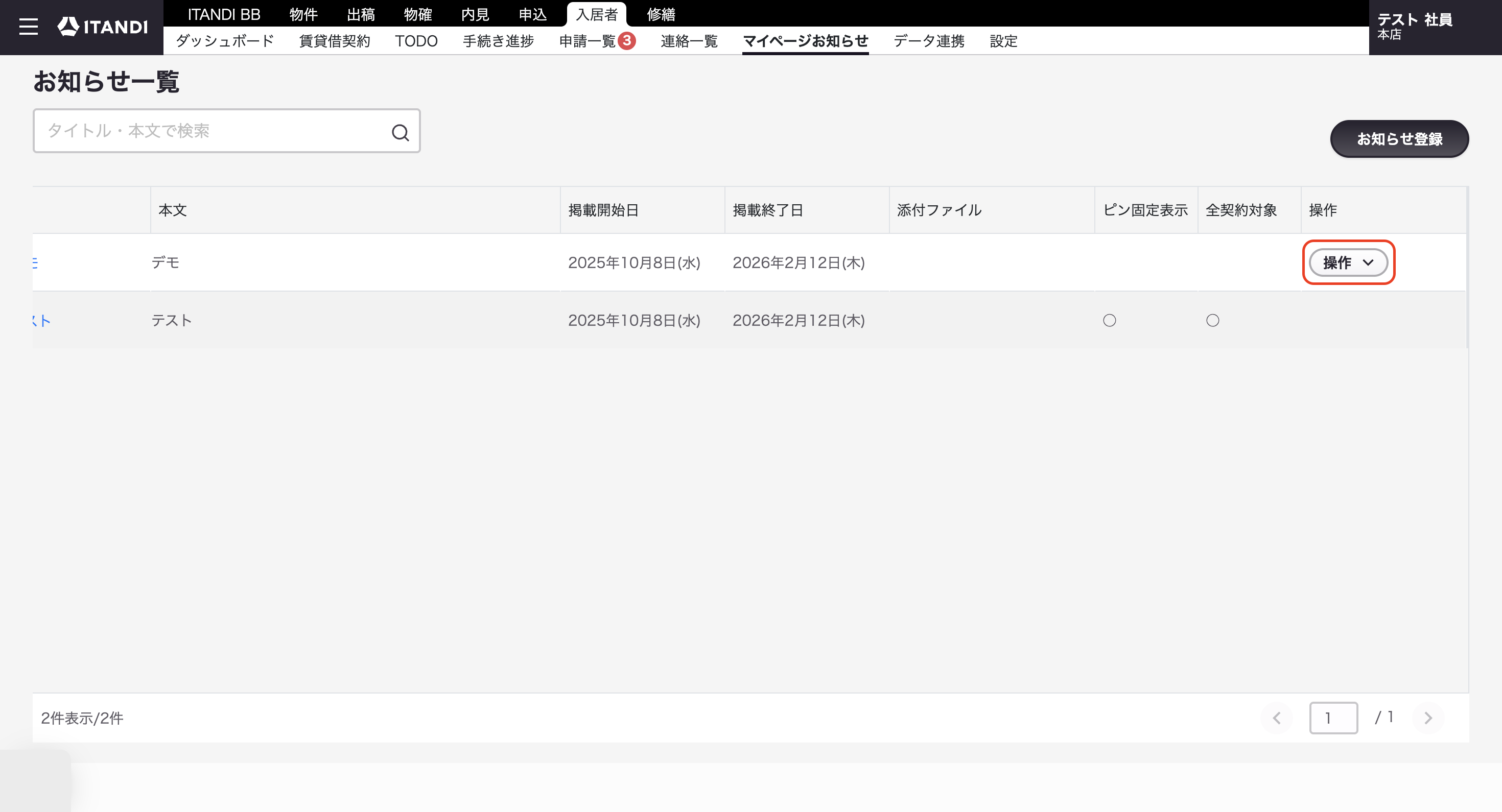
Task: Switch to the 物確 tab
Action: coord(418,14)
